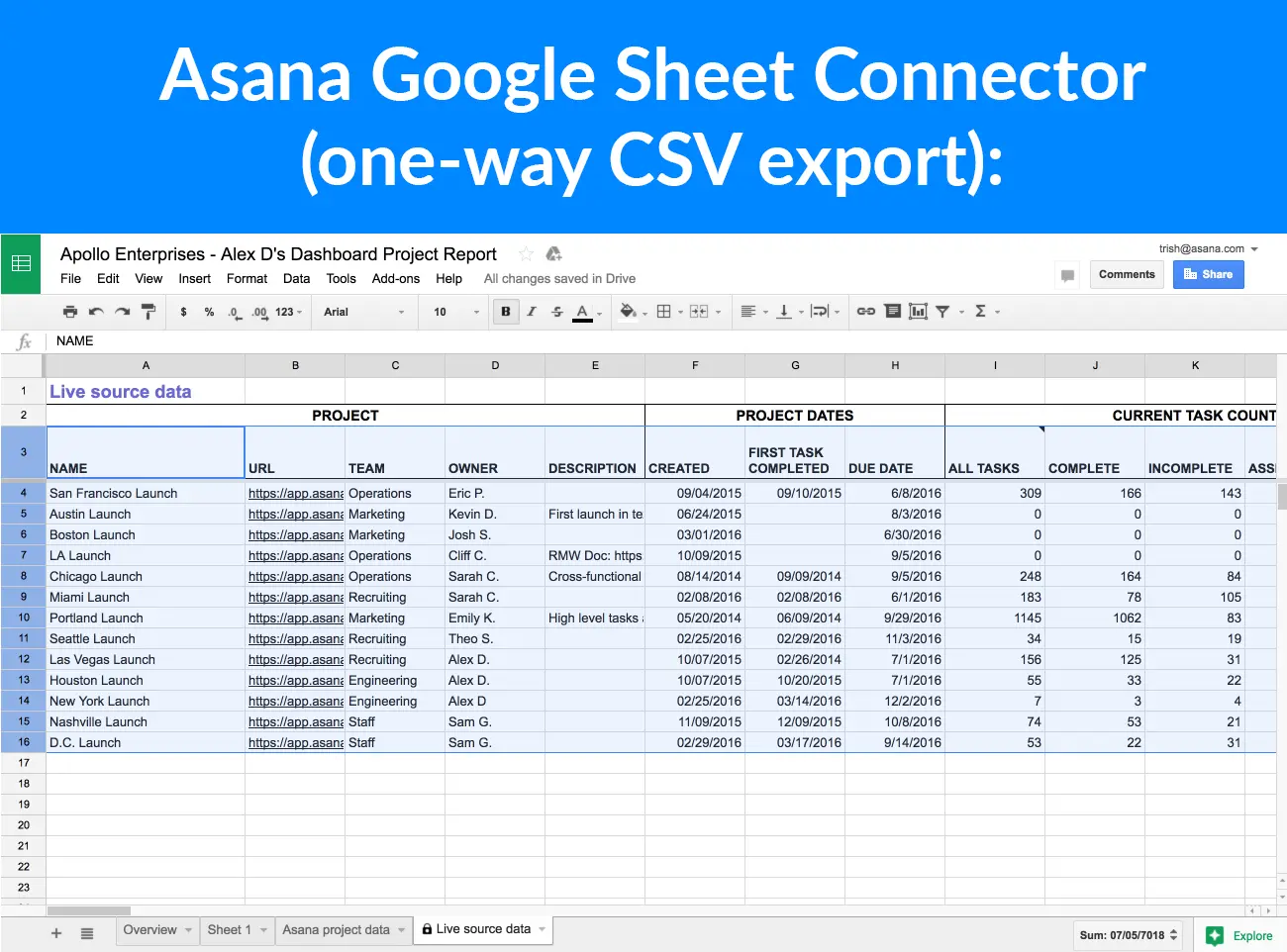Viewport: 1287px width, 952px height.
Task: Star the document
Action: [527, 254]
